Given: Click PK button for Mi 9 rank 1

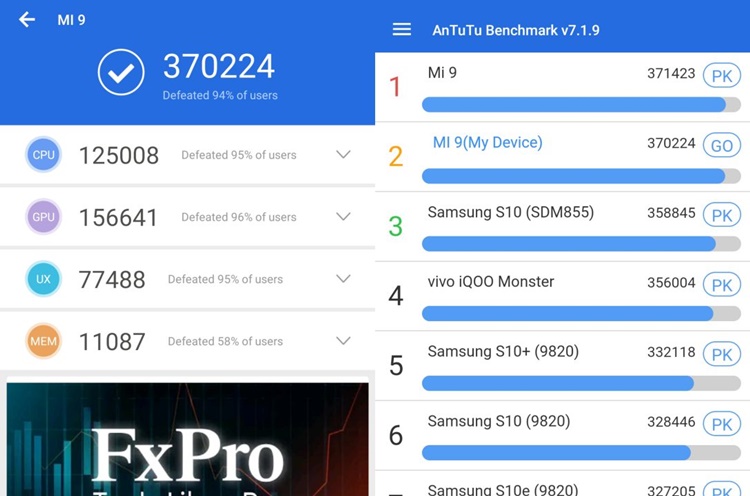Looking at the screenshot, I should tap(722, 76).
